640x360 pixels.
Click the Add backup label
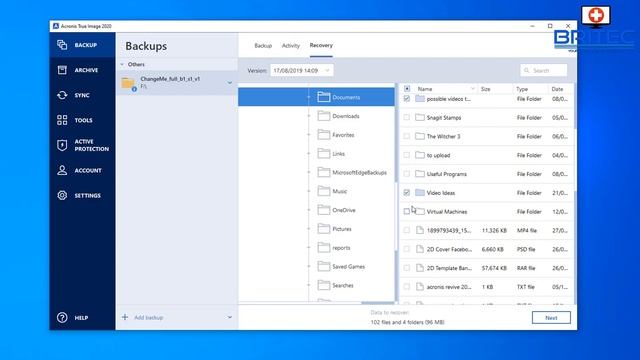[149, 317]
